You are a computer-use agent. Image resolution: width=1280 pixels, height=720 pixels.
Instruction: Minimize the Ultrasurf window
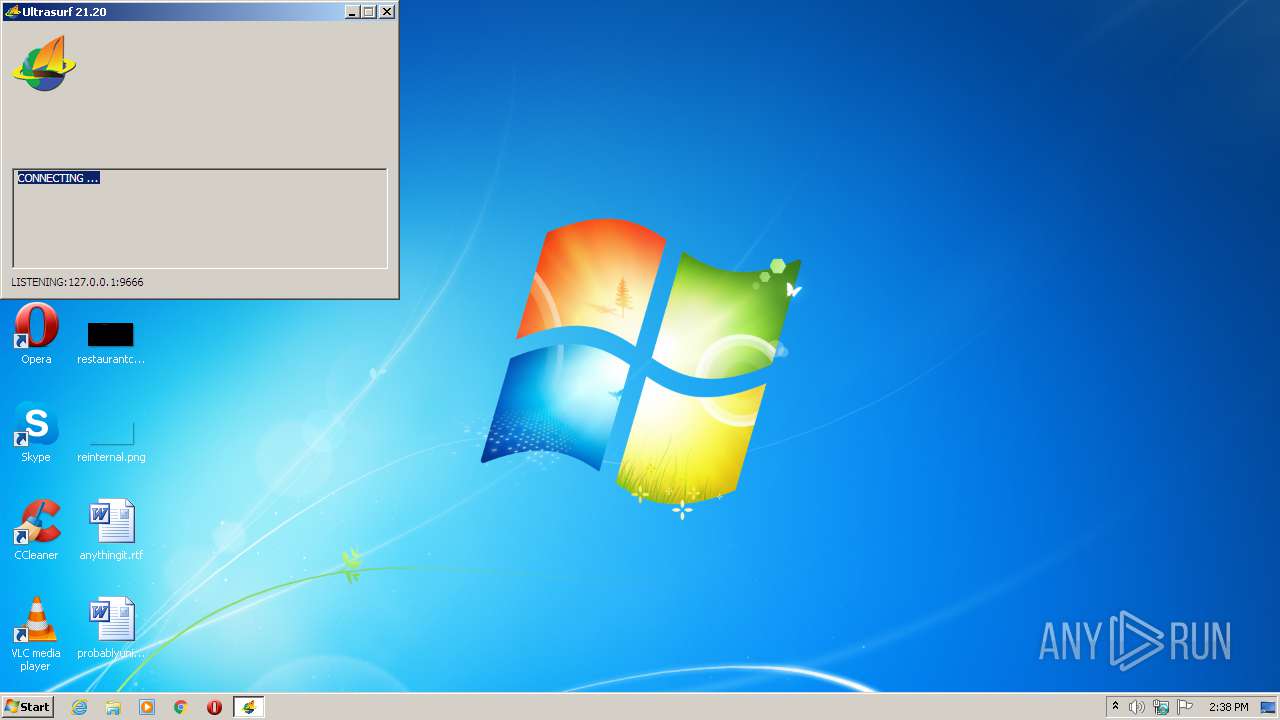click(352, 12)
